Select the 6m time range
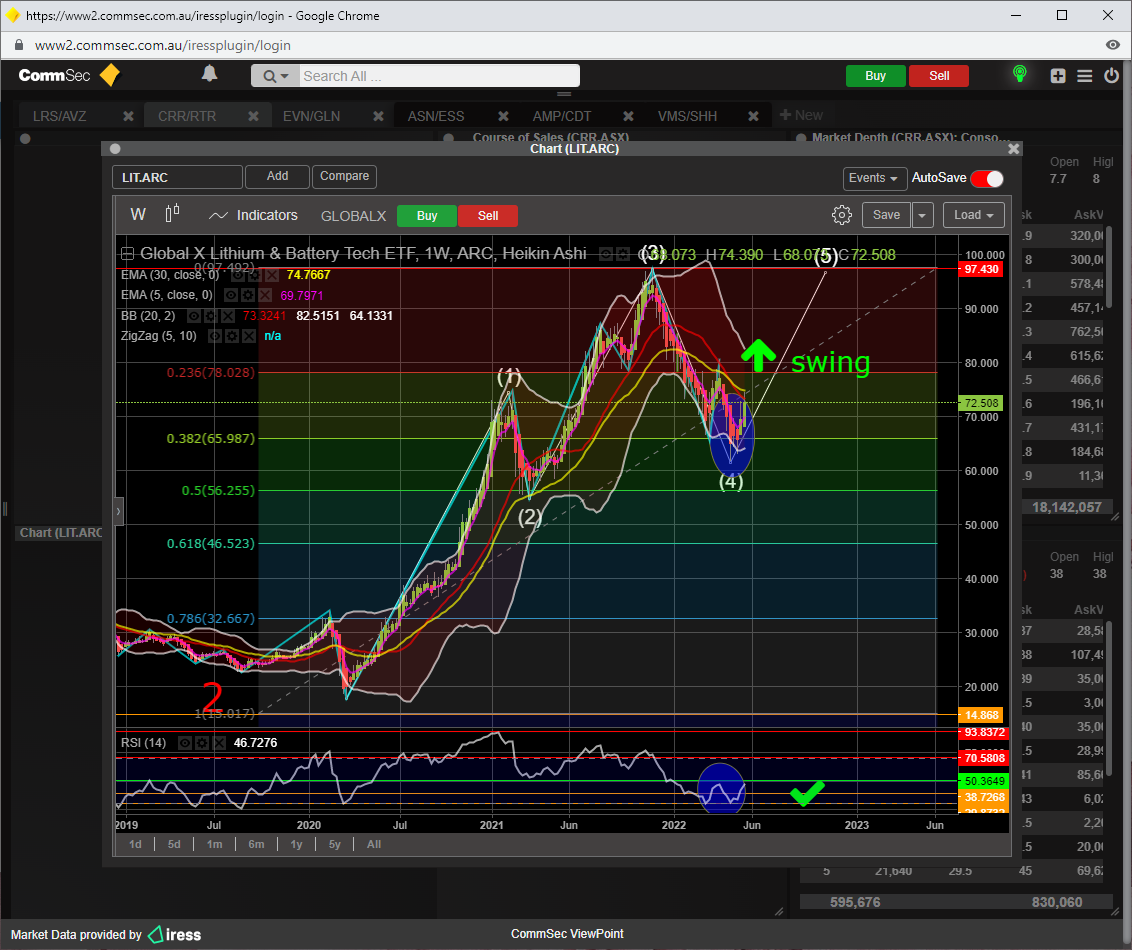 [x=256, y=844]
